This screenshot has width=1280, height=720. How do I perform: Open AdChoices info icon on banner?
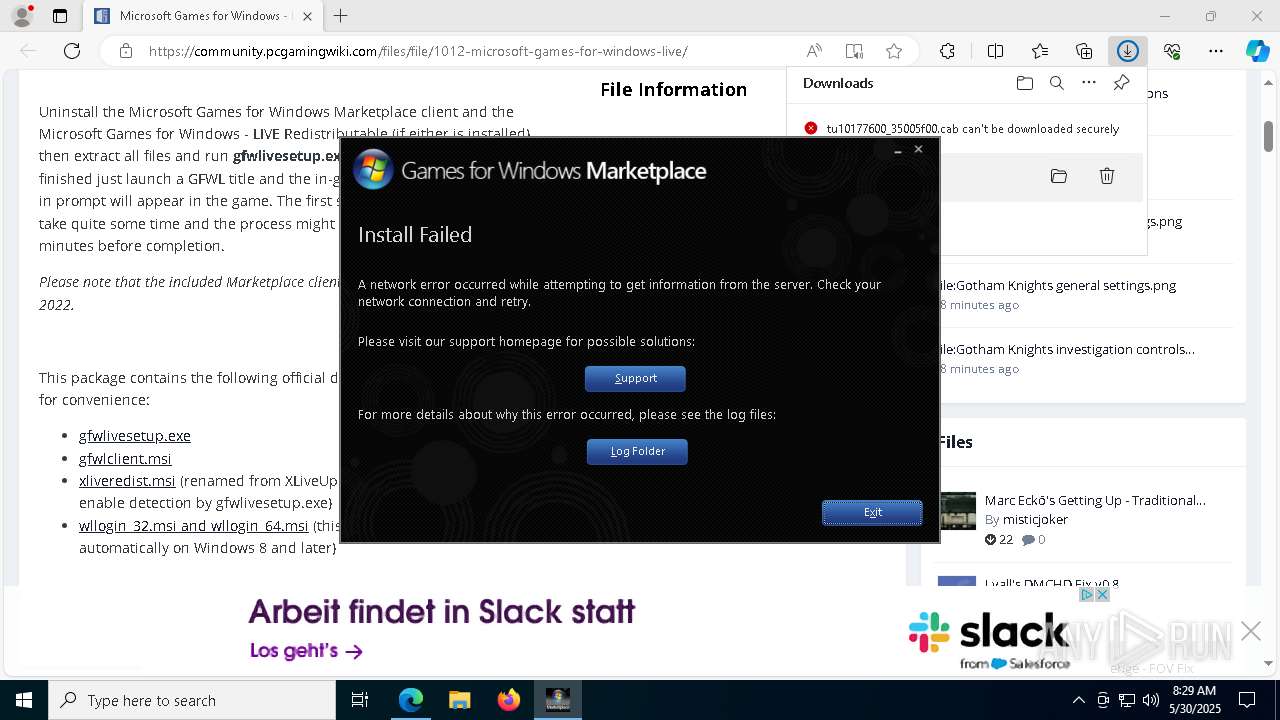pyautogui.click(x=1086, y=594)
